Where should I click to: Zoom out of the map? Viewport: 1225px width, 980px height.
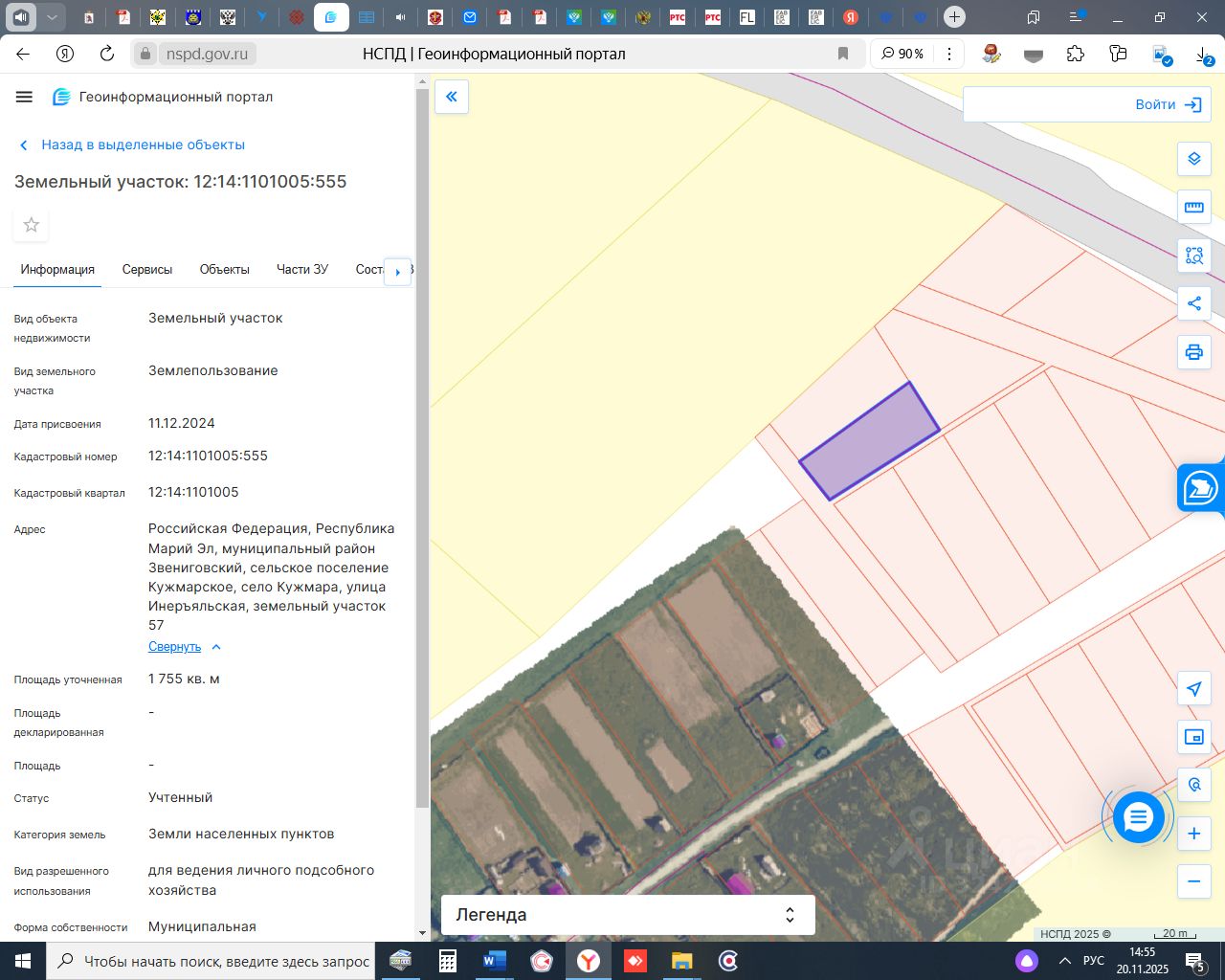point(1193,881)
